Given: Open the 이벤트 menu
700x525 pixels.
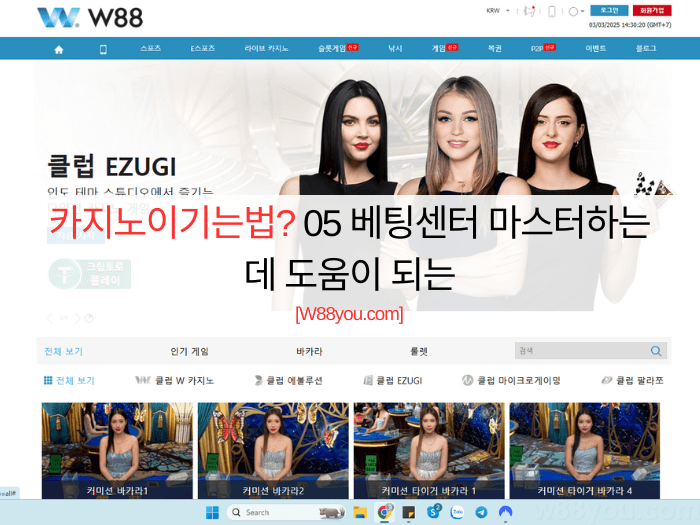Looking at the screenshot, I should tap(596, 48).
